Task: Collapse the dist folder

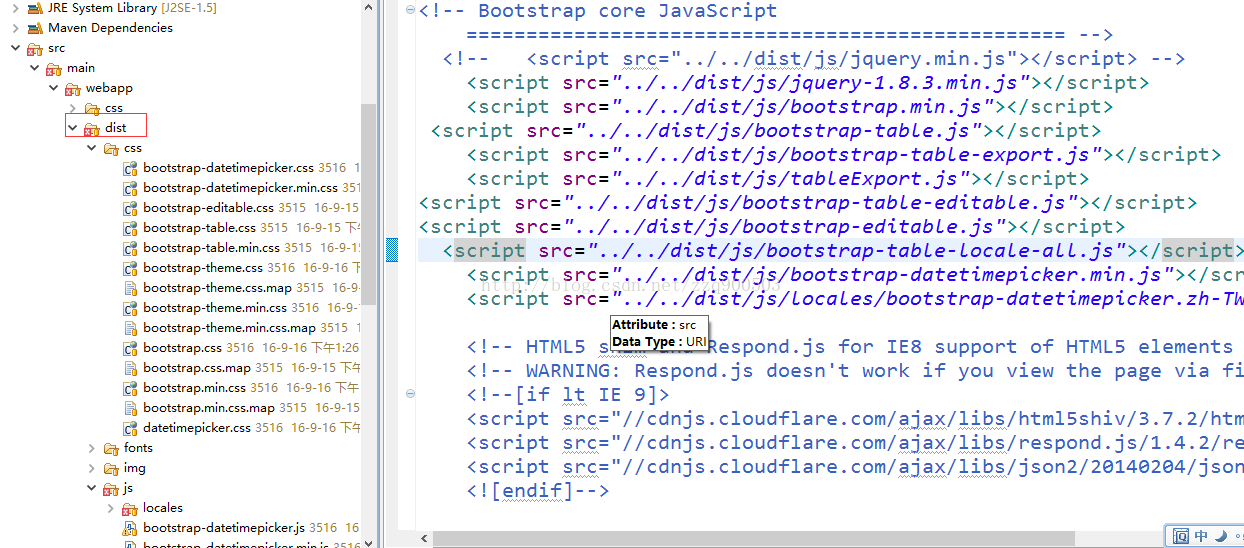Action: pyautogui.click(x=73, y=128)
